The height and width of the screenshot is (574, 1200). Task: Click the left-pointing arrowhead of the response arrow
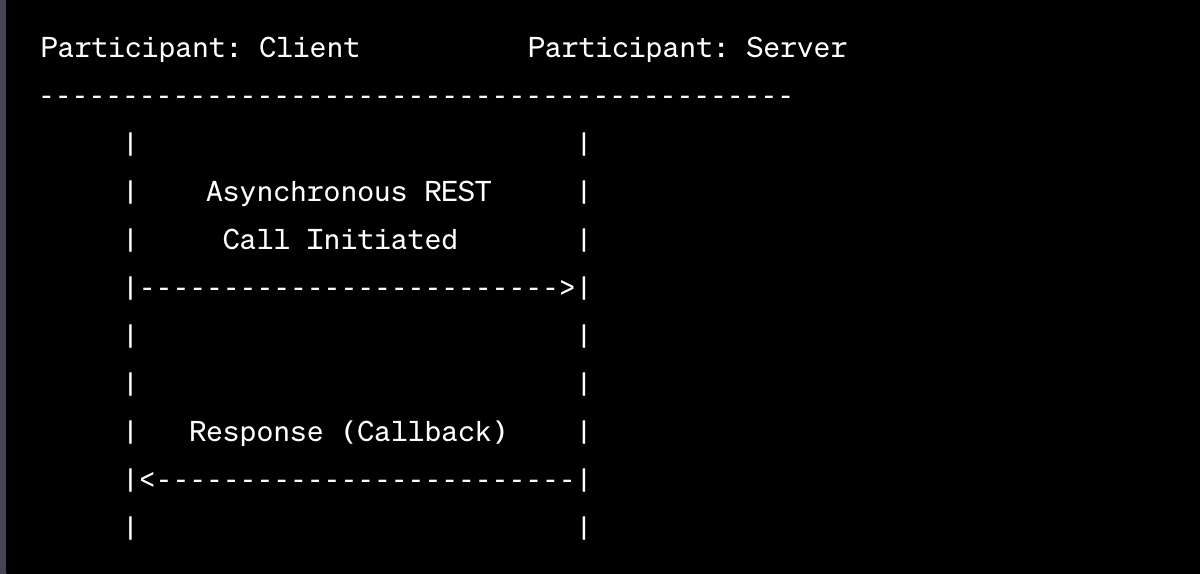coord(148,480)
